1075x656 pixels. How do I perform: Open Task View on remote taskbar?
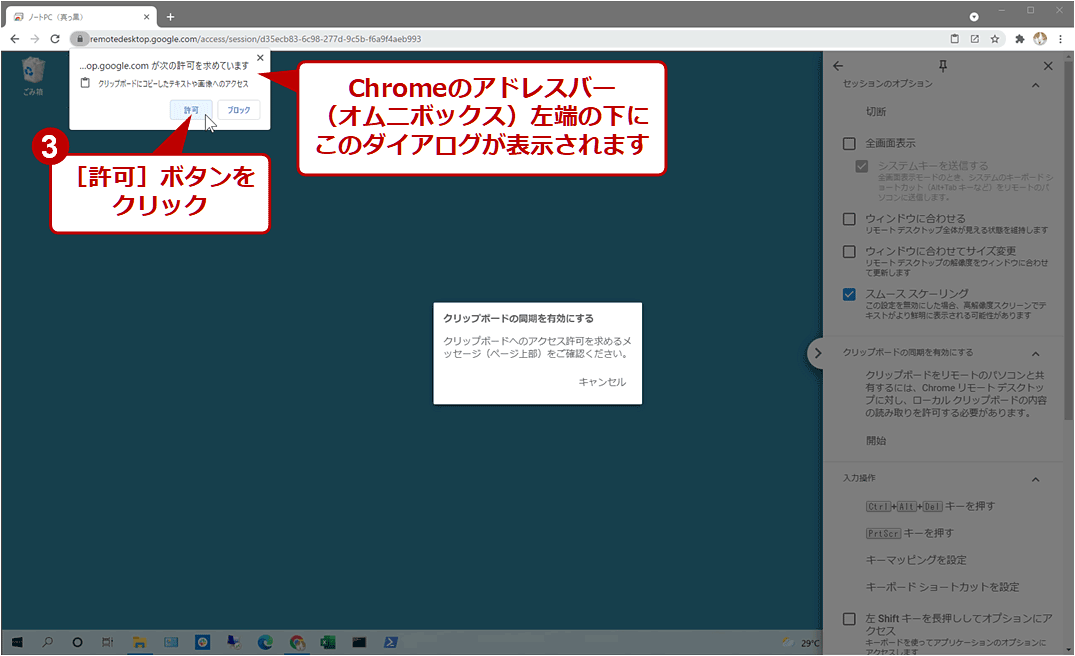(x=108, y=642)
